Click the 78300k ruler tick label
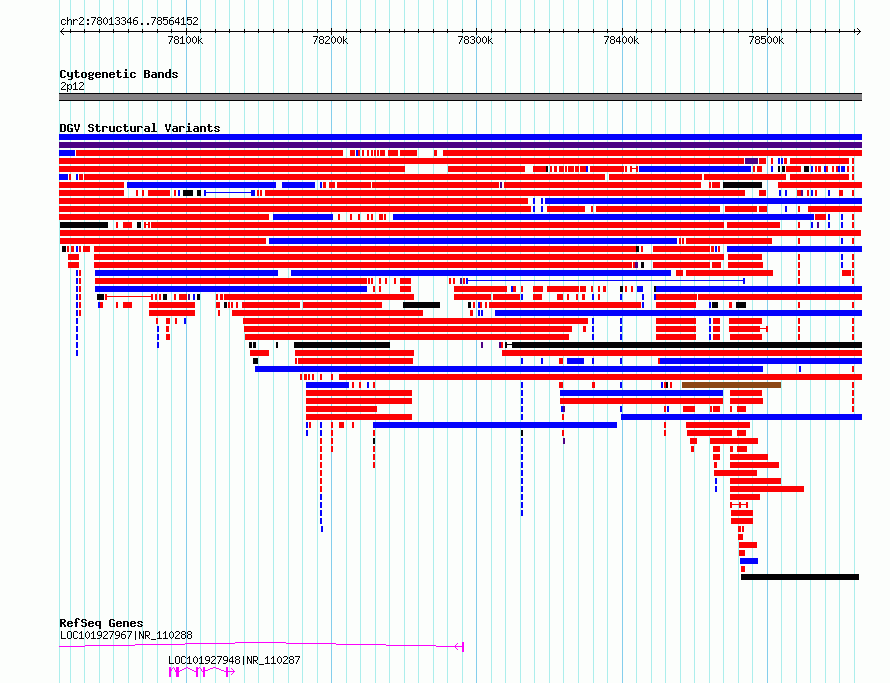 pos(475,40)
